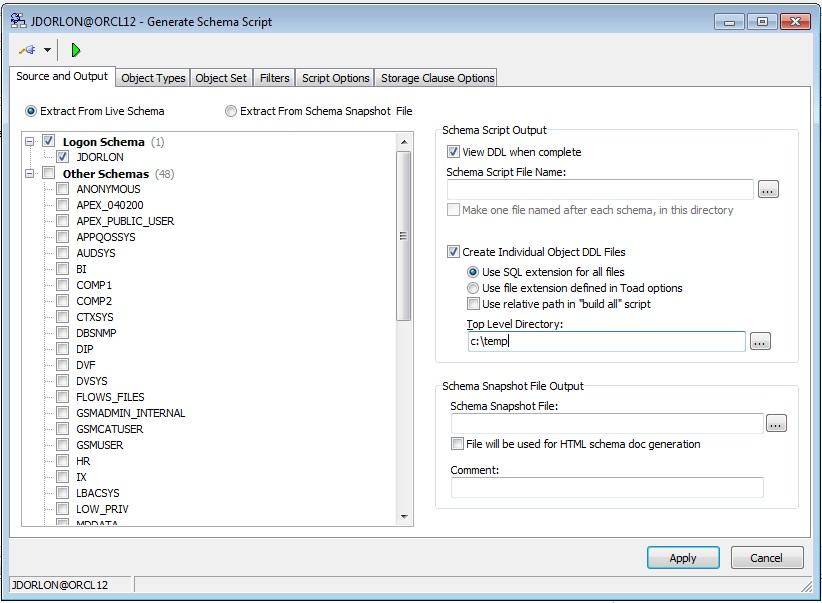
Task: Select Extract From Schema Snapshot File option
Action: 231,111
